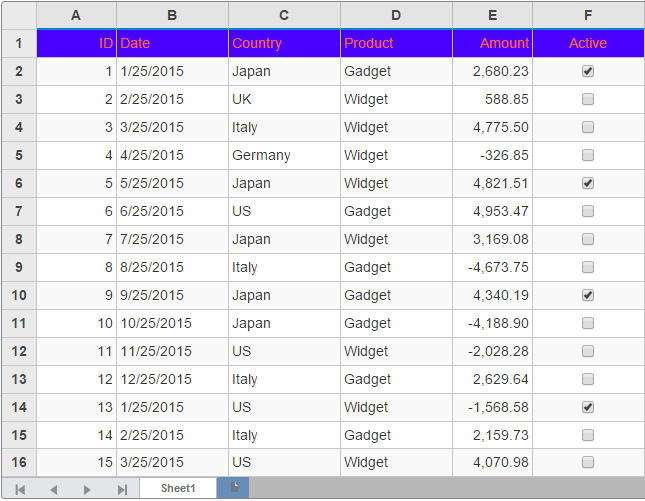Check Active box in row 16
This screenshot has width=645, height=501.
[x=588, y=462]
